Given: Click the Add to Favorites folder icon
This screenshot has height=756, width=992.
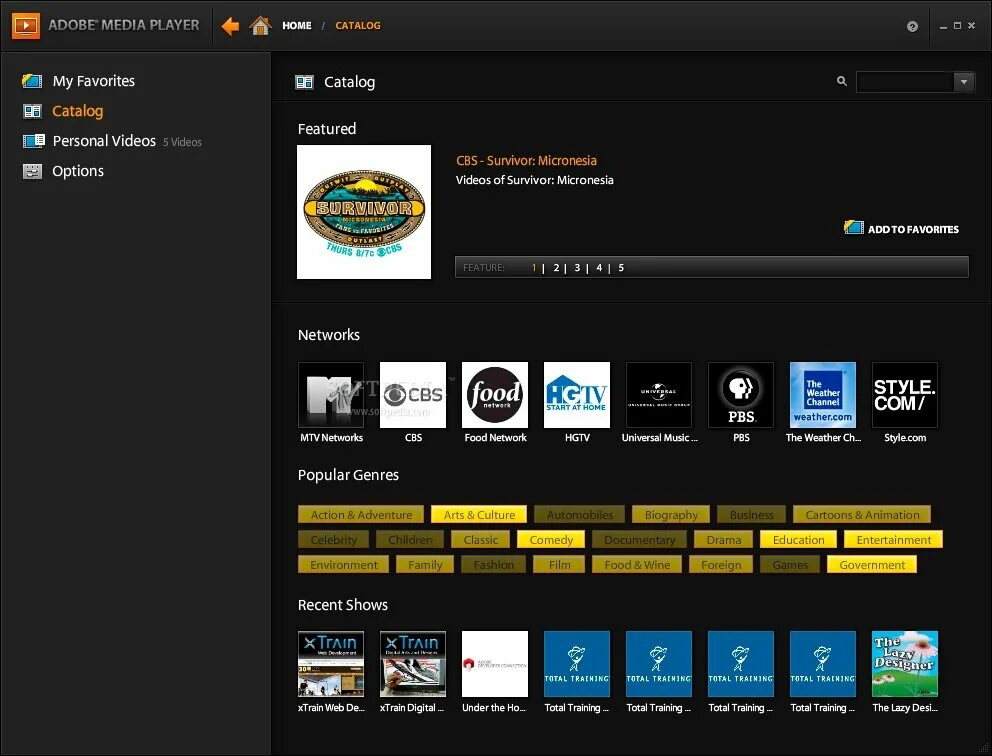Looking at the screenshot, I should pos(853,227).
